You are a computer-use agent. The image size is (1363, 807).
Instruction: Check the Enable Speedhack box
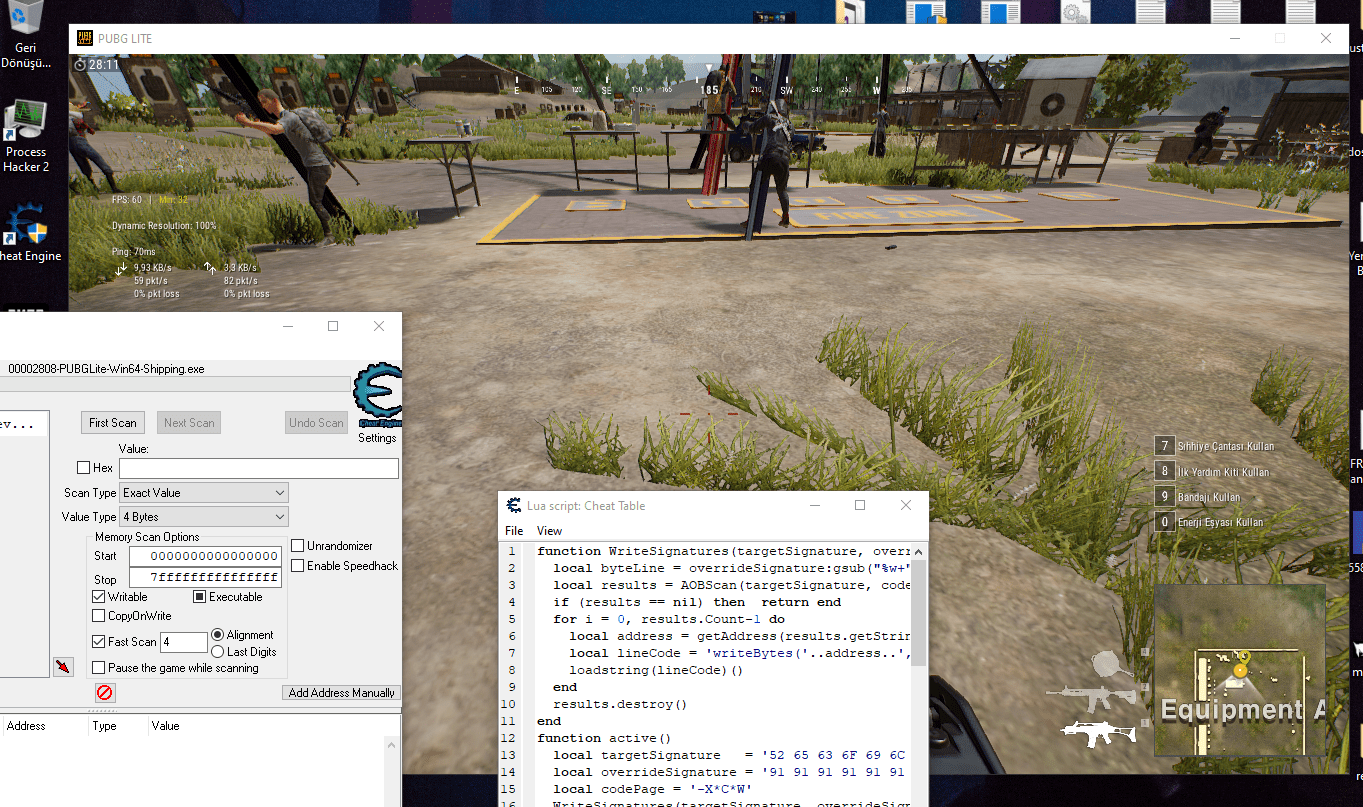click(298, 566)
